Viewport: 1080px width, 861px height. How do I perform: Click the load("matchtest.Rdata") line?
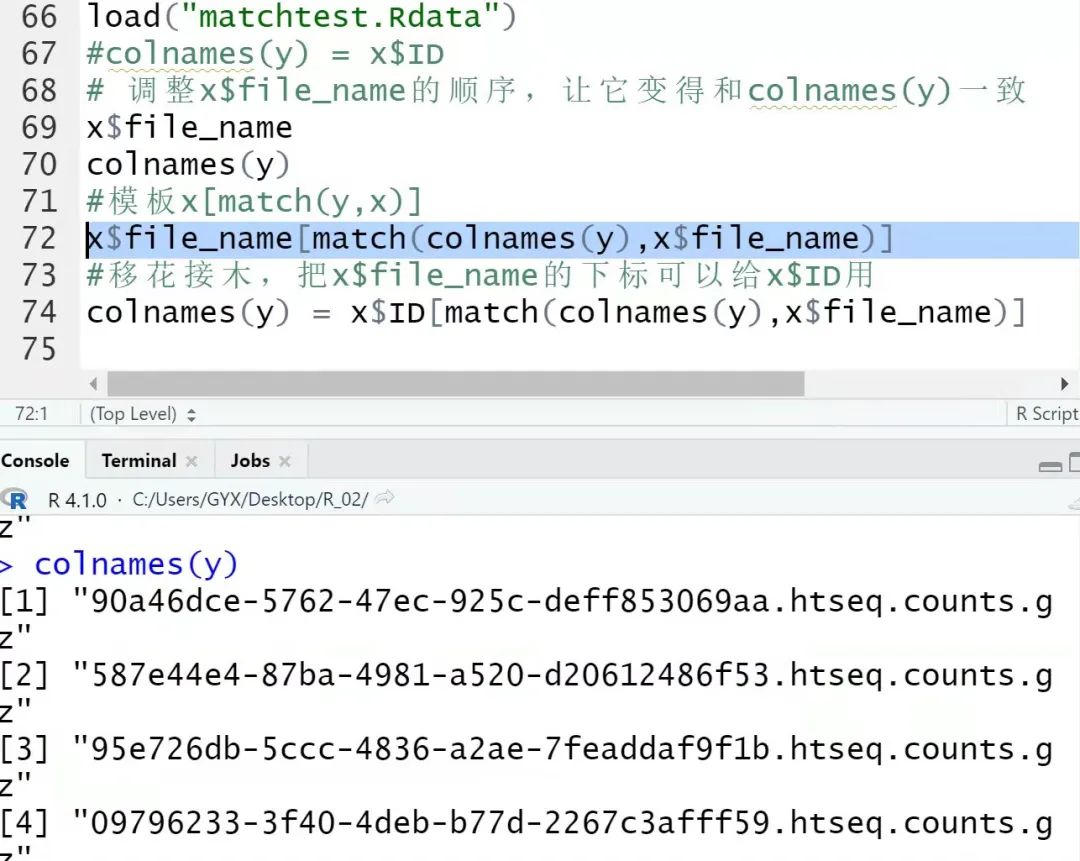[301, 16]
